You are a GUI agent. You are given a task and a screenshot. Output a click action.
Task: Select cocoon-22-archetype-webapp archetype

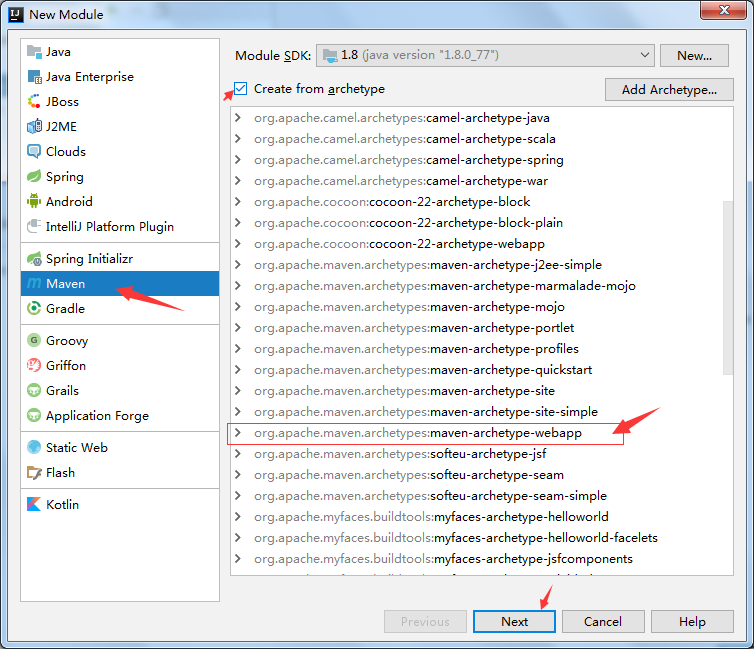pos(399,244)
